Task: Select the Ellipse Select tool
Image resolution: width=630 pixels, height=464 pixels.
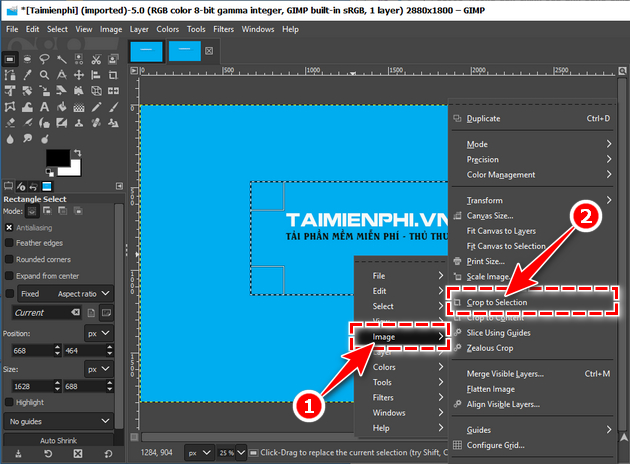Action: tap(27, 59)
